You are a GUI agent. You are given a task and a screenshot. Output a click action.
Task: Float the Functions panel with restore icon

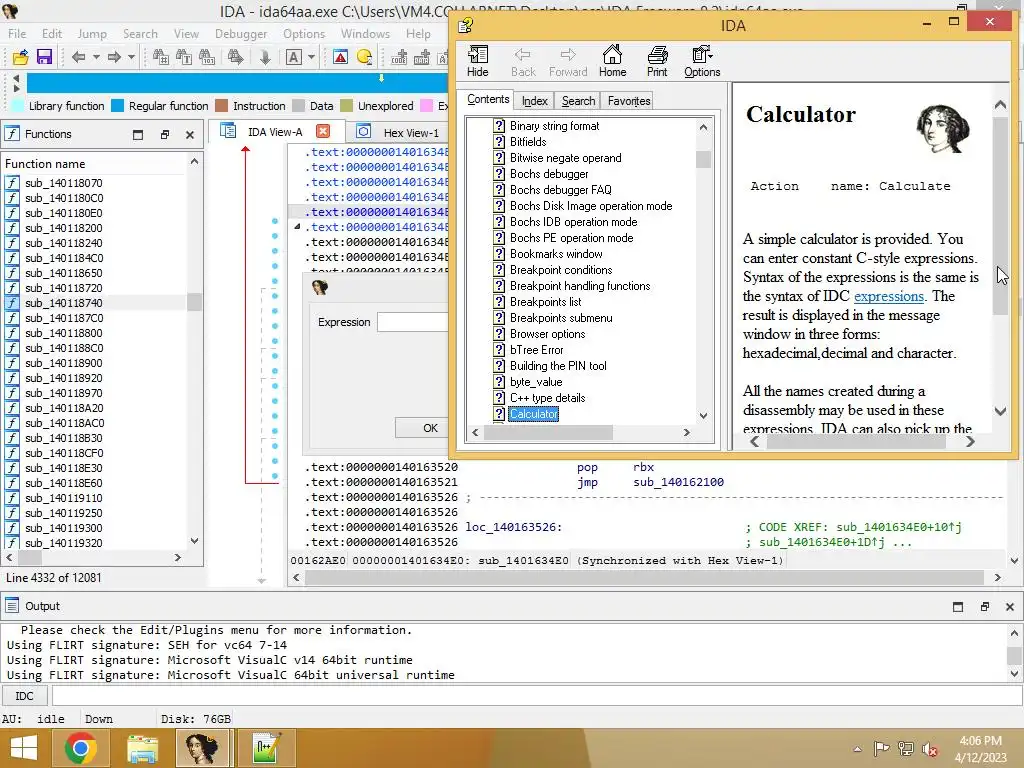(165, 135)
